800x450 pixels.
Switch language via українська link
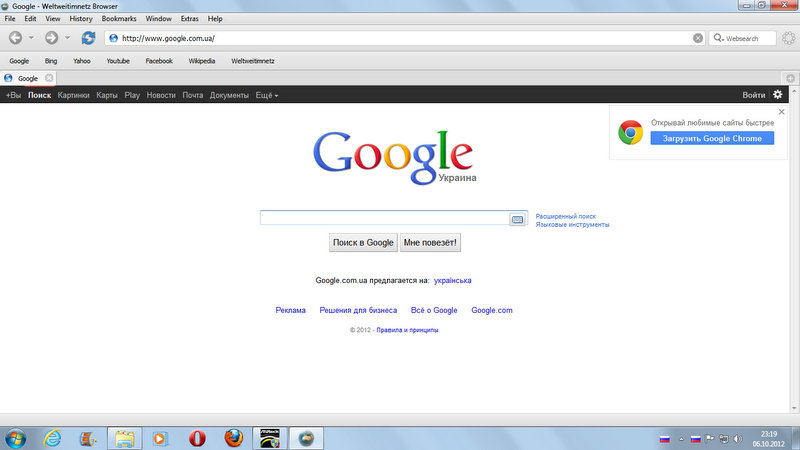tap(453, 281)
